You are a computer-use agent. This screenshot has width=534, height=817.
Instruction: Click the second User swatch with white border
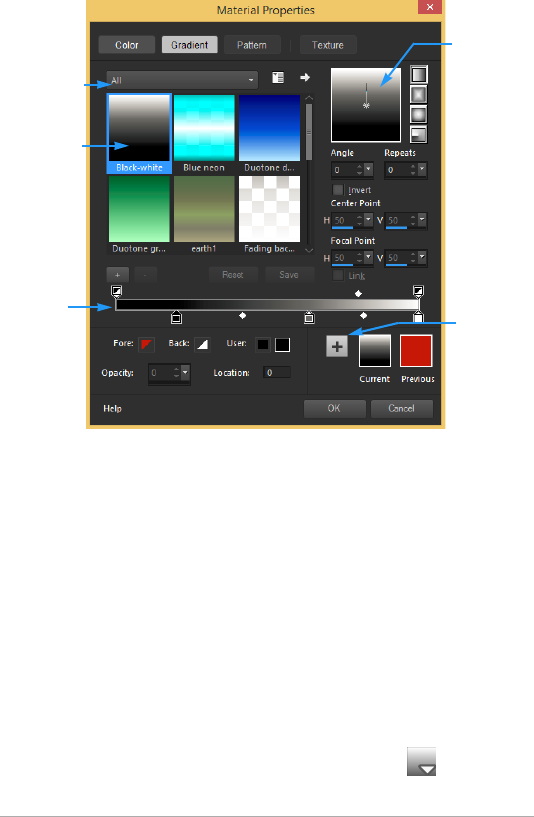[x=282, y=344]
